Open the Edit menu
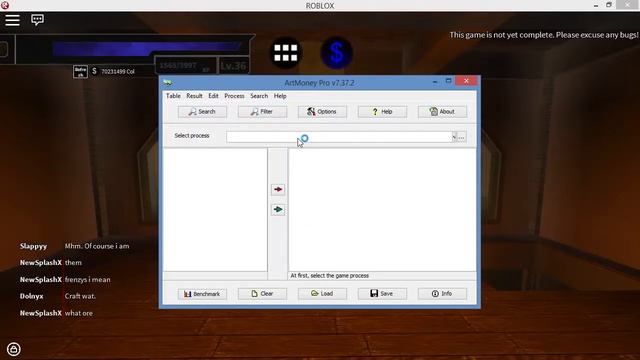Image resolution: width=640 pixels, height=360 pixels. click(213, 96)
